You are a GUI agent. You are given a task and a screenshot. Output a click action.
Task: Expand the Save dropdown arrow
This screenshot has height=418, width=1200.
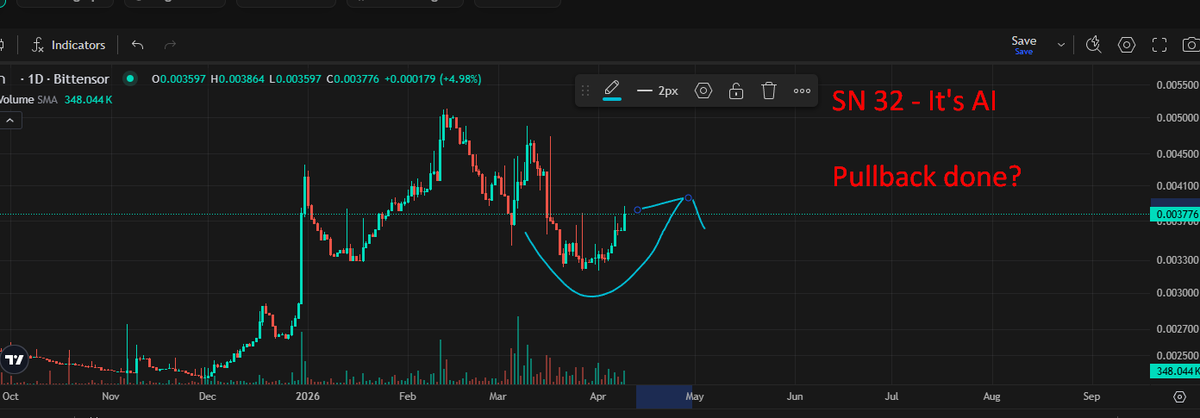click(x=1059, y=44)
